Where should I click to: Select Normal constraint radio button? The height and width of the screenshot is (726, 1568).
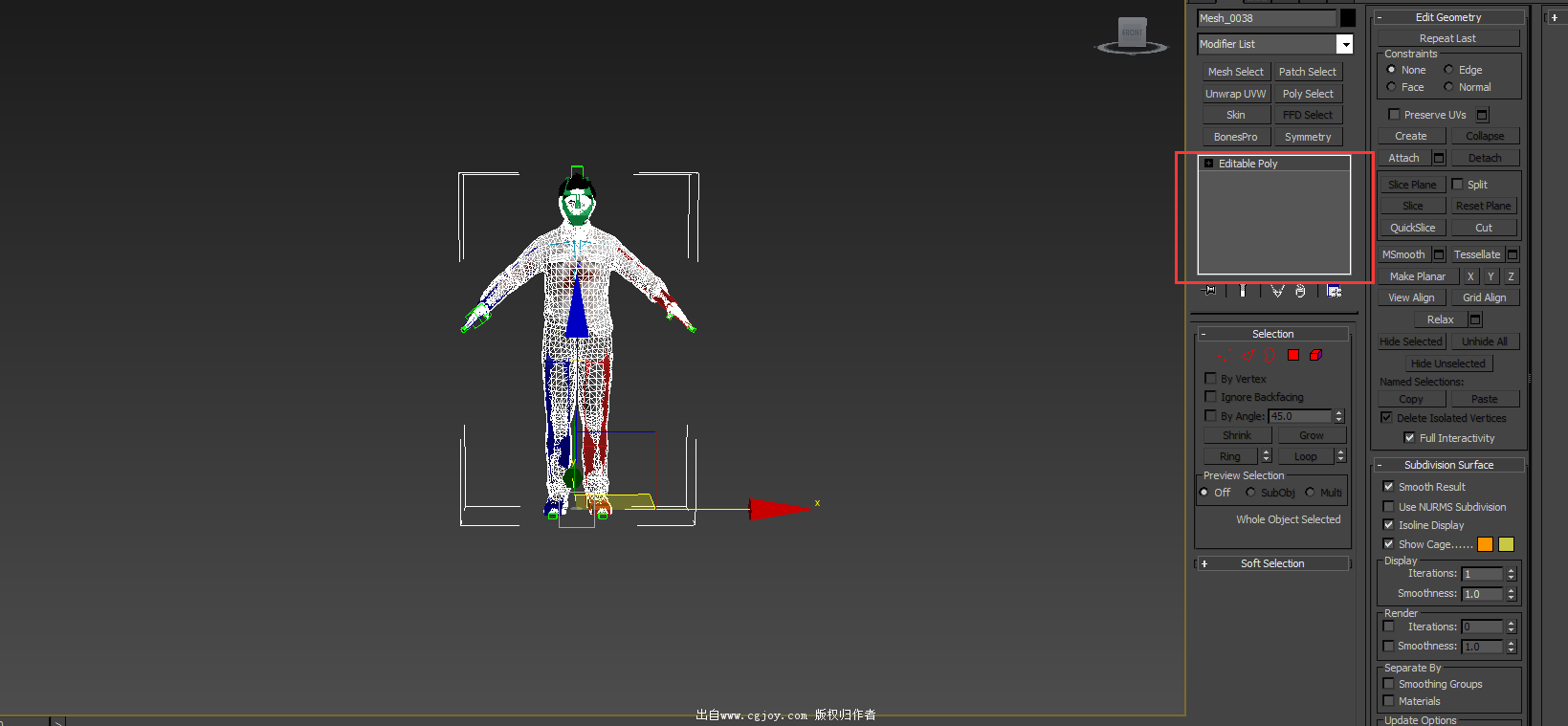1448,87
